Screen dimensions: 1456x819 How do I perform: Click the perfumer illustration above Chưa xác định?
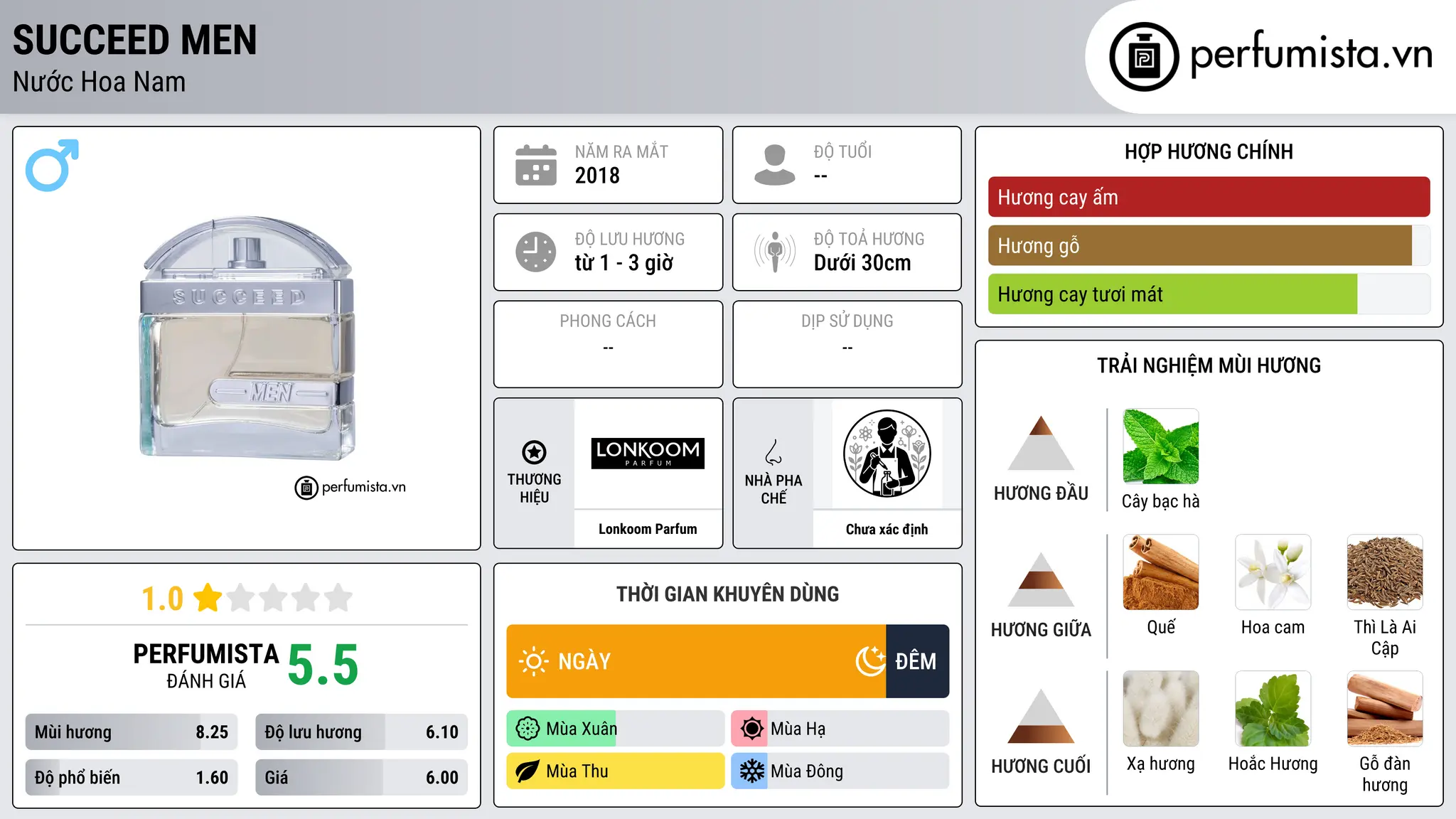coord(887,454)
